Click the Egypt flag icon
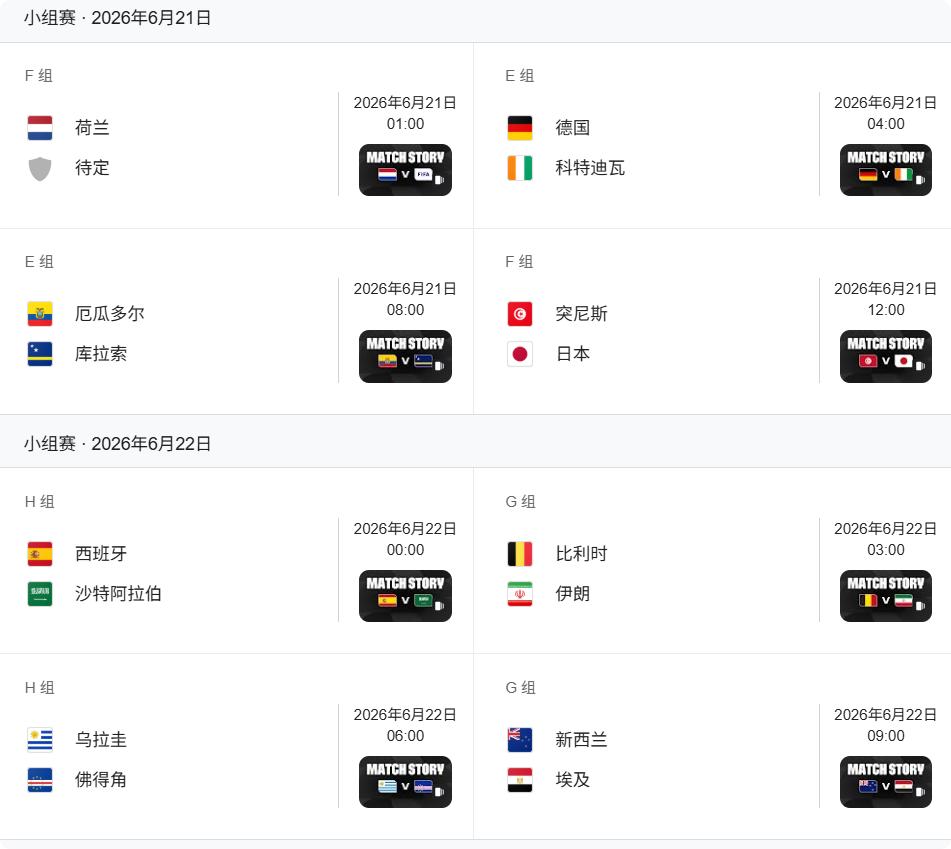This screenshot has height=849, width=951. 520,780
